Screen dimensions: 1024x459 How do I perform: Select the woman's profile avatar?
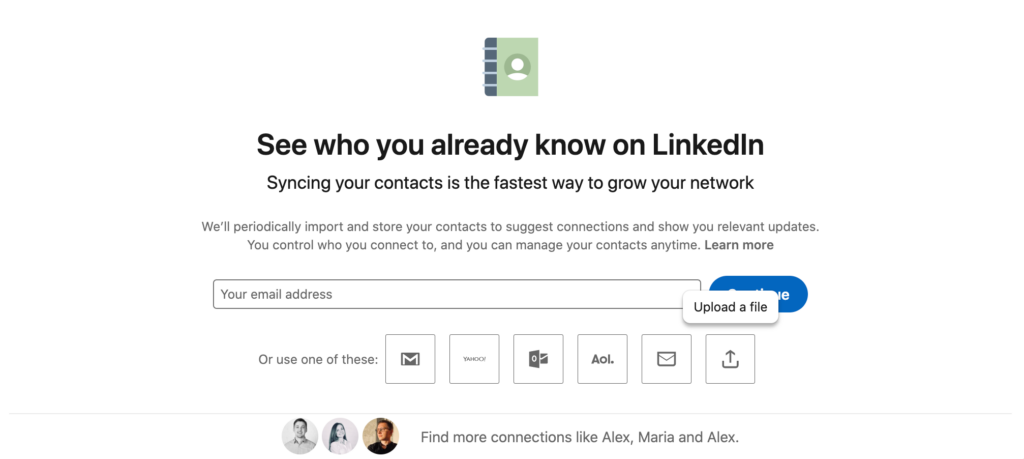(340, 436)
